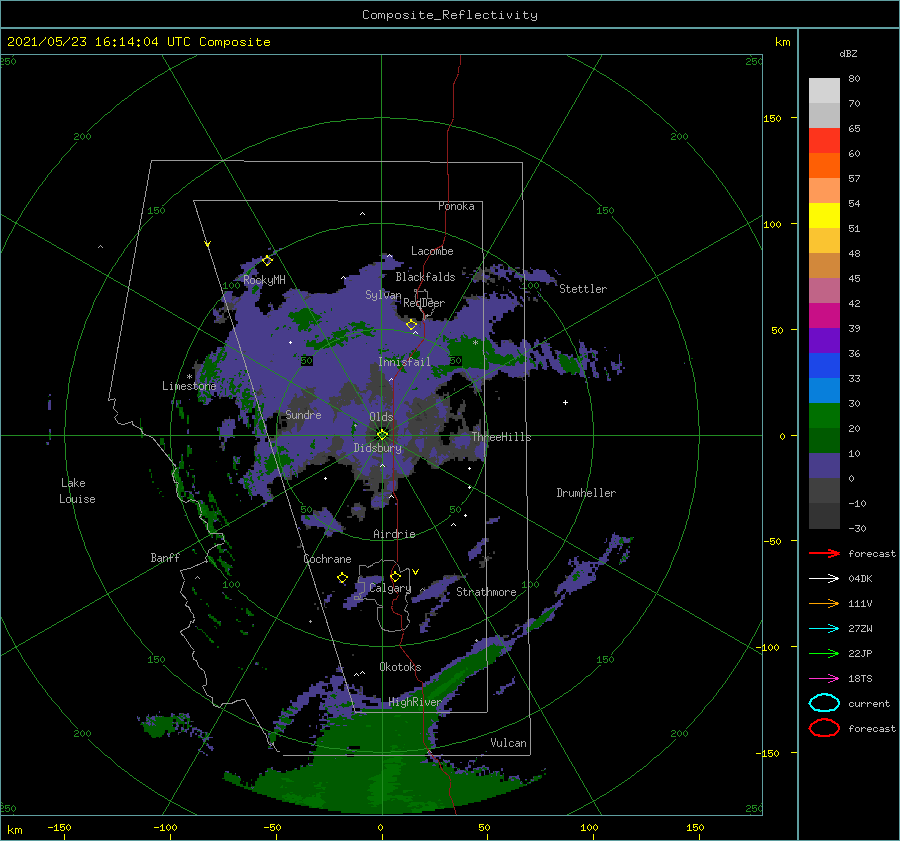Click the Lacombe city label
The image size is (900, 841).
(x=432, y=251)
